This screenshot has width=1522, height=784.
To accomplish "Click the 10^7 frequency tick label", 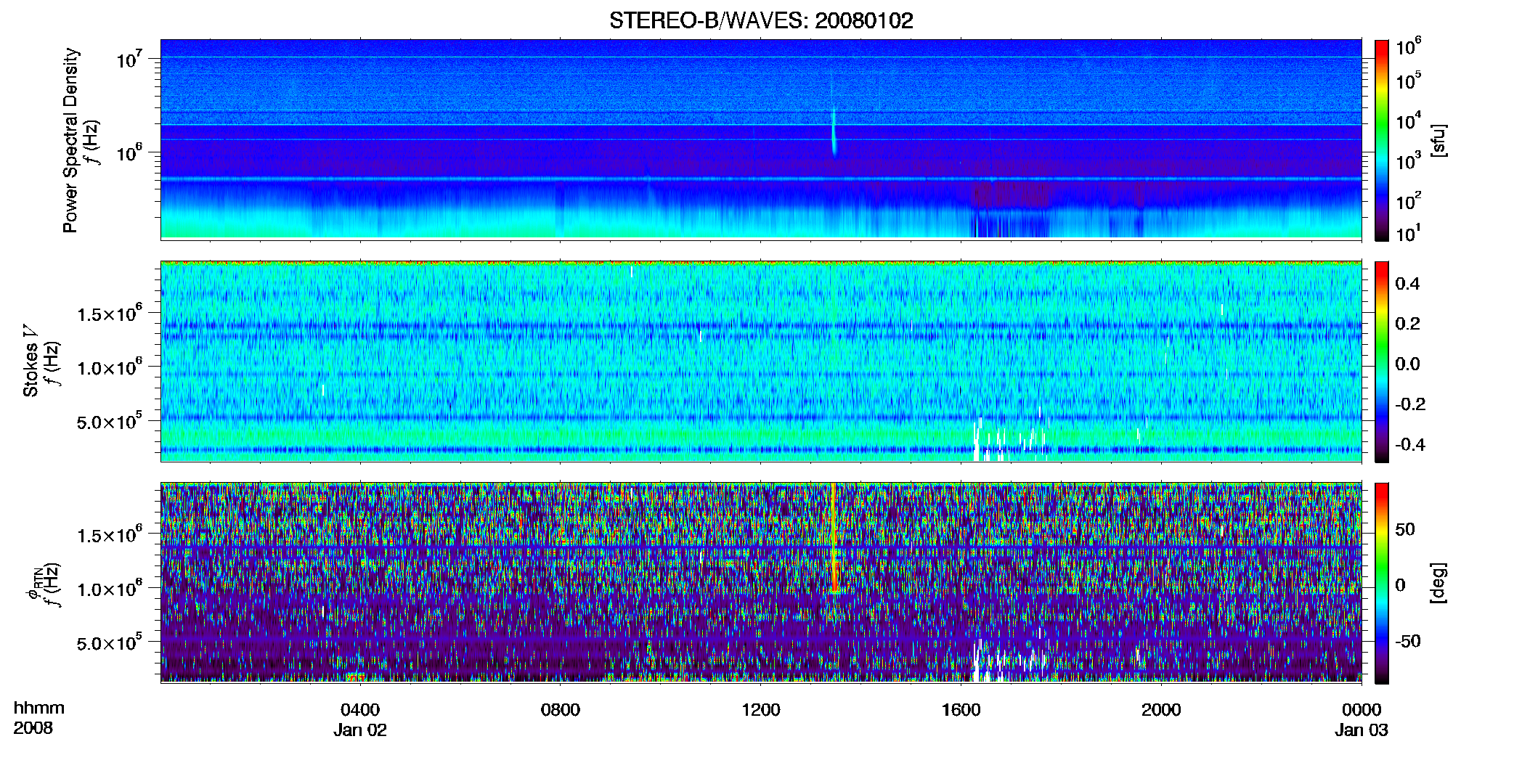I will click(129, 59).
